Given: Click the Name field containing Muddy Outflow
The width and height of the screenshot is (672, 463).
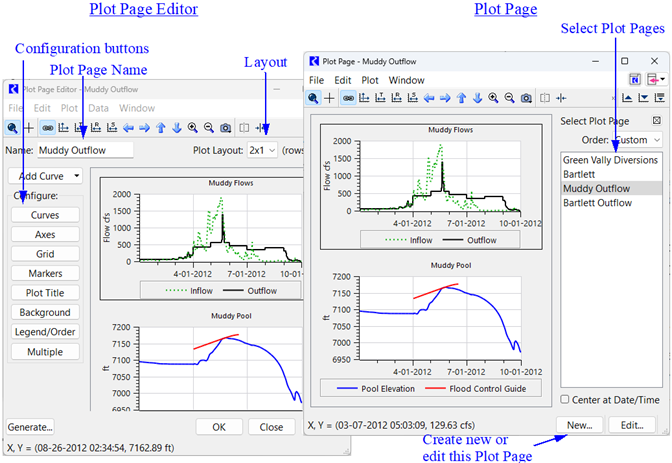Looking at the screenshot, I should coord(85,150).
